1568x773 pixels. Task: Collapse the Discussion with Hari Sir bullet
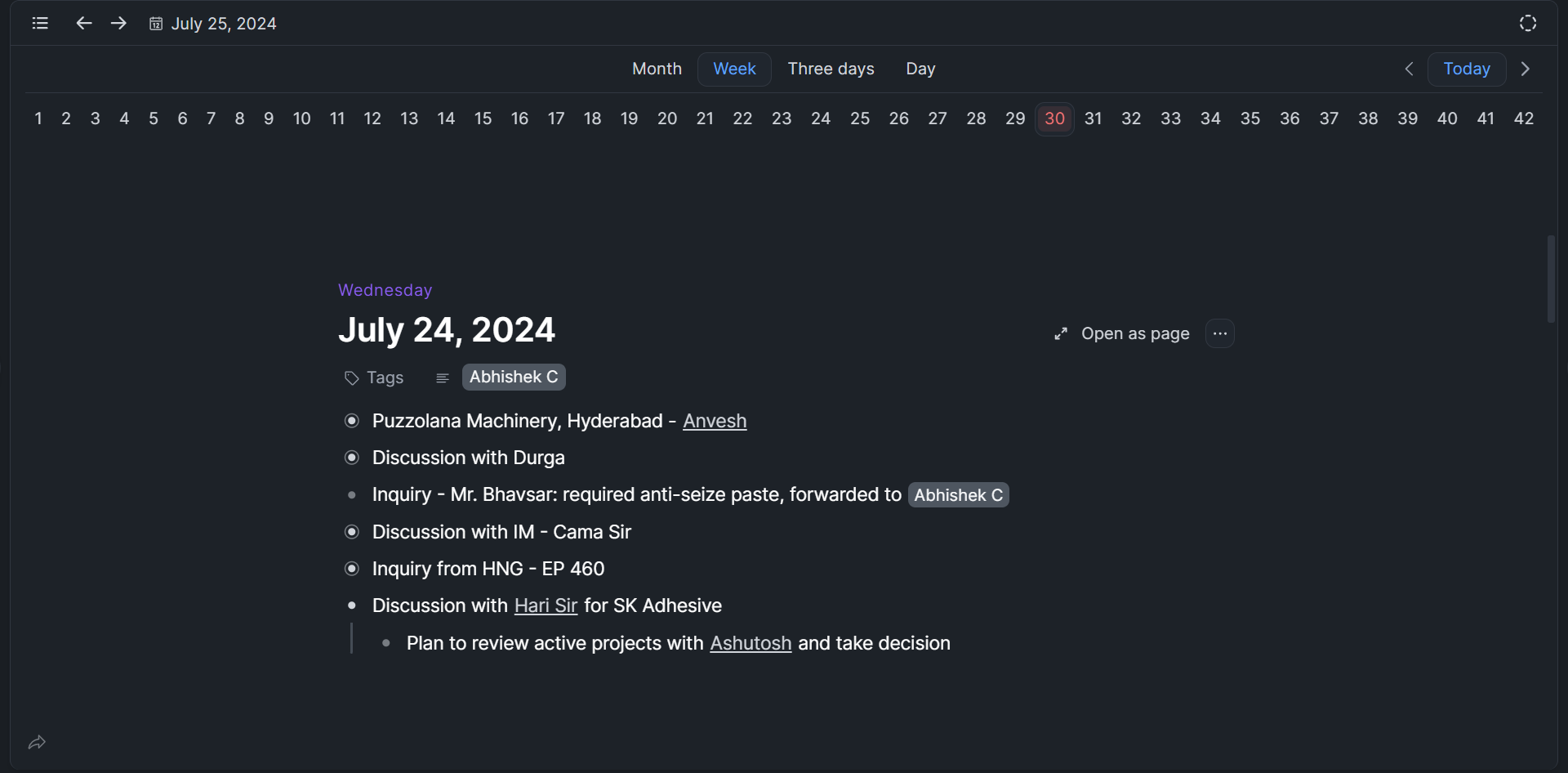point(352,605)
